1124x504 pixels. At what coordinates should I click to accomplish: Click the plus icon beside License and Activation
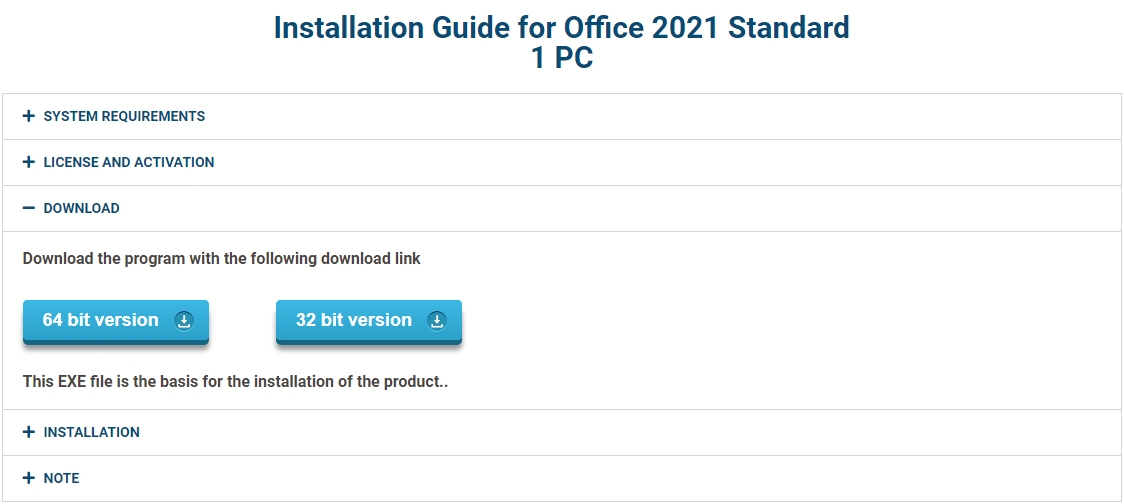[x=29, y=162]
